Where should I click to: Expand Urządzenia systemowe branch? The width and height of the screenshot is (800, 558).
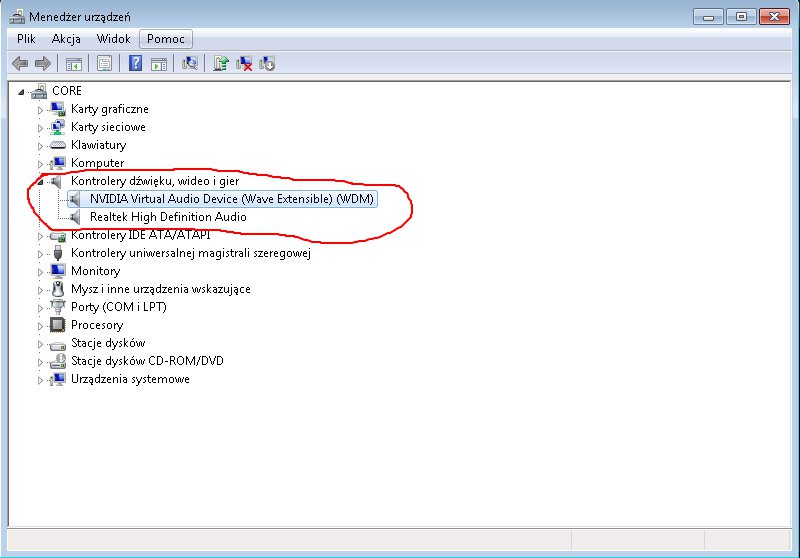40,381
